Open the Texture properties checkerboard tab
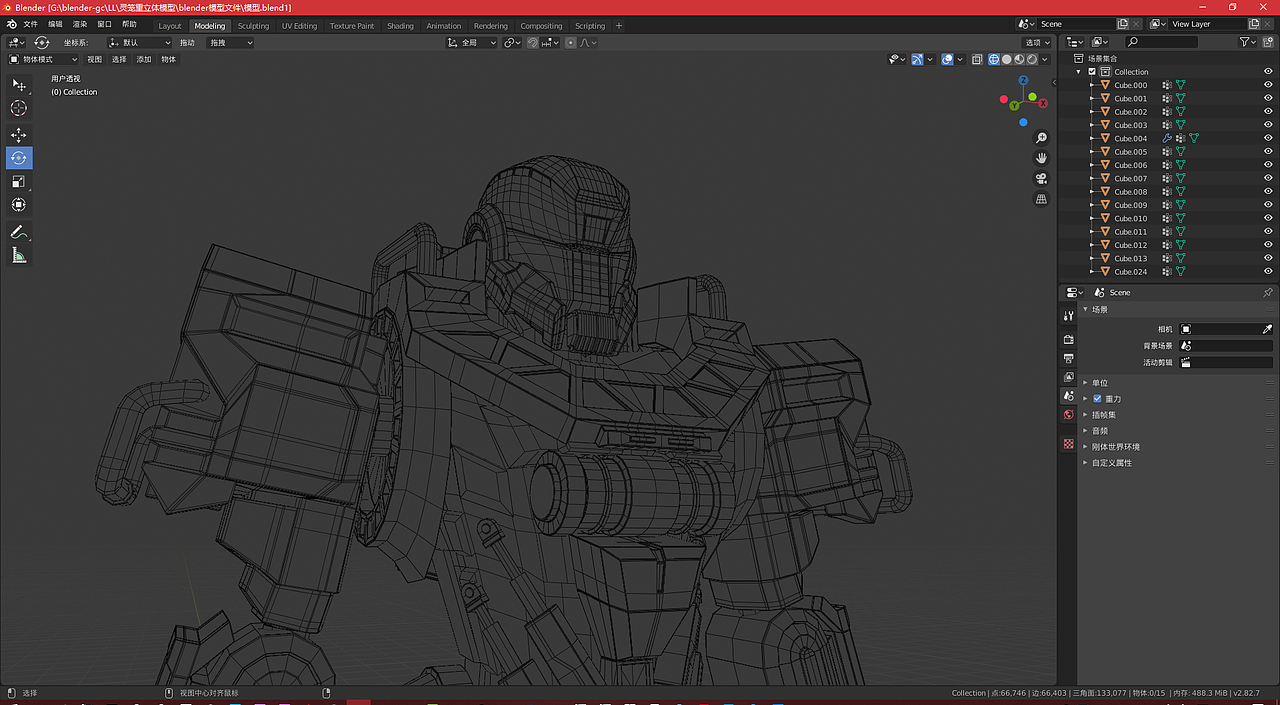Viewport: 1280px width, 705px height. pos(1069,444)
